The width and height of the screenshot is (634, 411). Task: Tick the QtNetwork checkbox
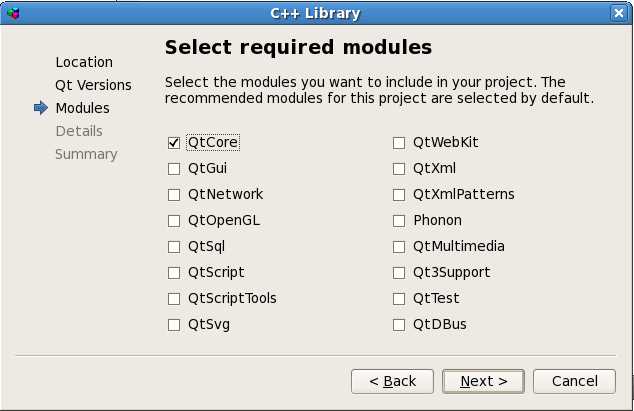[x=174, y=195]
